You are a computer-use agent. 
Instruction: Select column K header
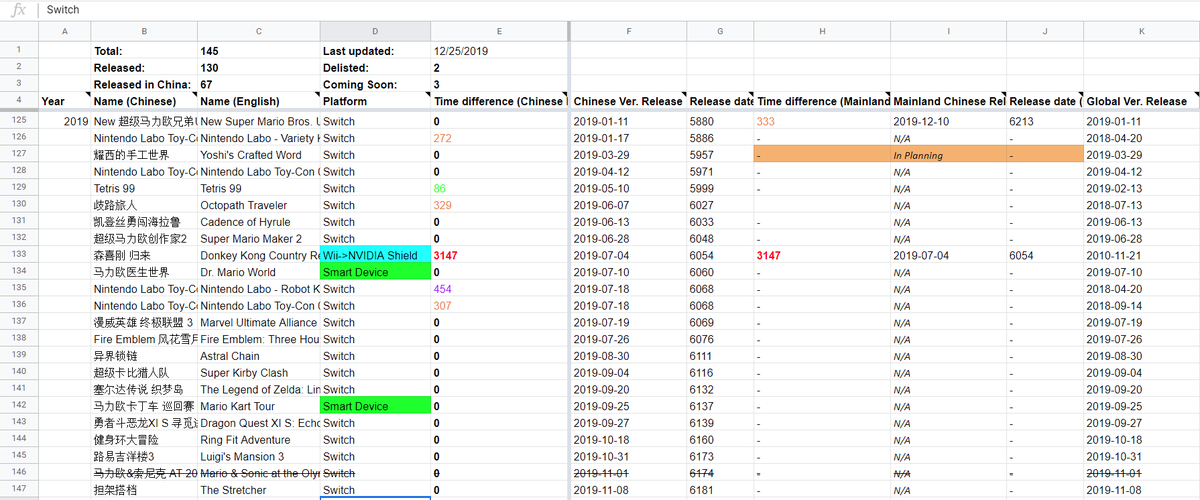[x=1141, y=32]
